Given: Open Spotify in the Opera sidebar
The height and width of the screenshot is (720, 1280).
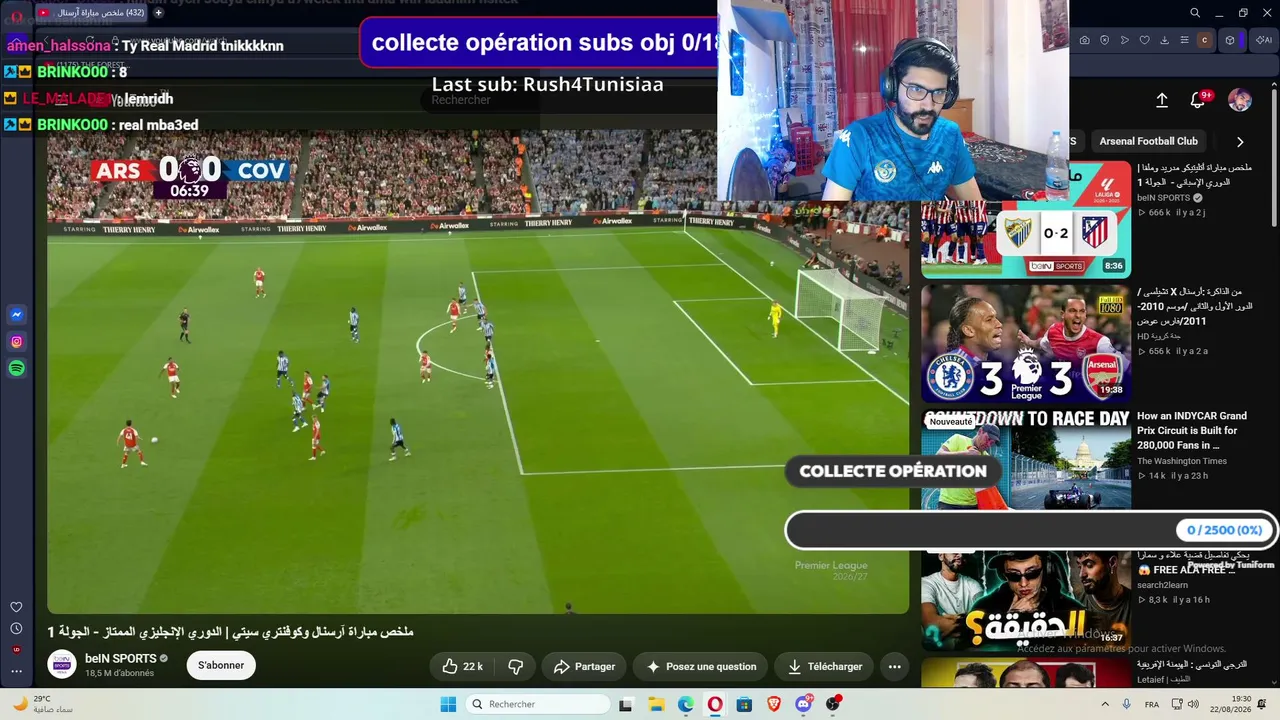Looking at the screenshot, I should (x=16, y=369).
